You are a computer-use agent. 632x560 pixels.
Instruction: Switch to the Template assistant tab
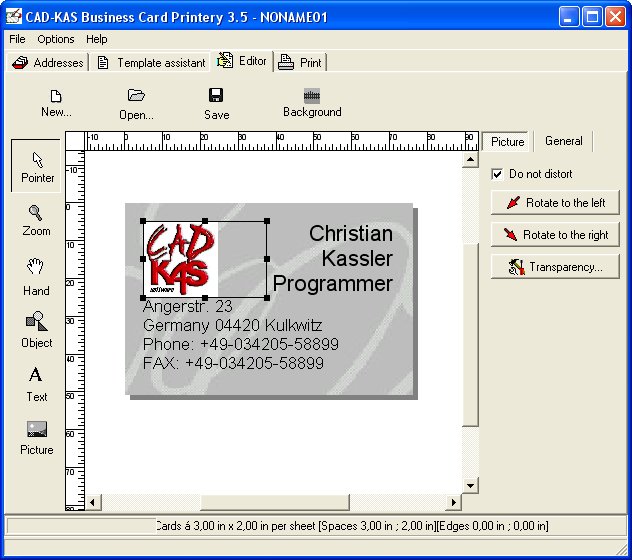(151, 62)
